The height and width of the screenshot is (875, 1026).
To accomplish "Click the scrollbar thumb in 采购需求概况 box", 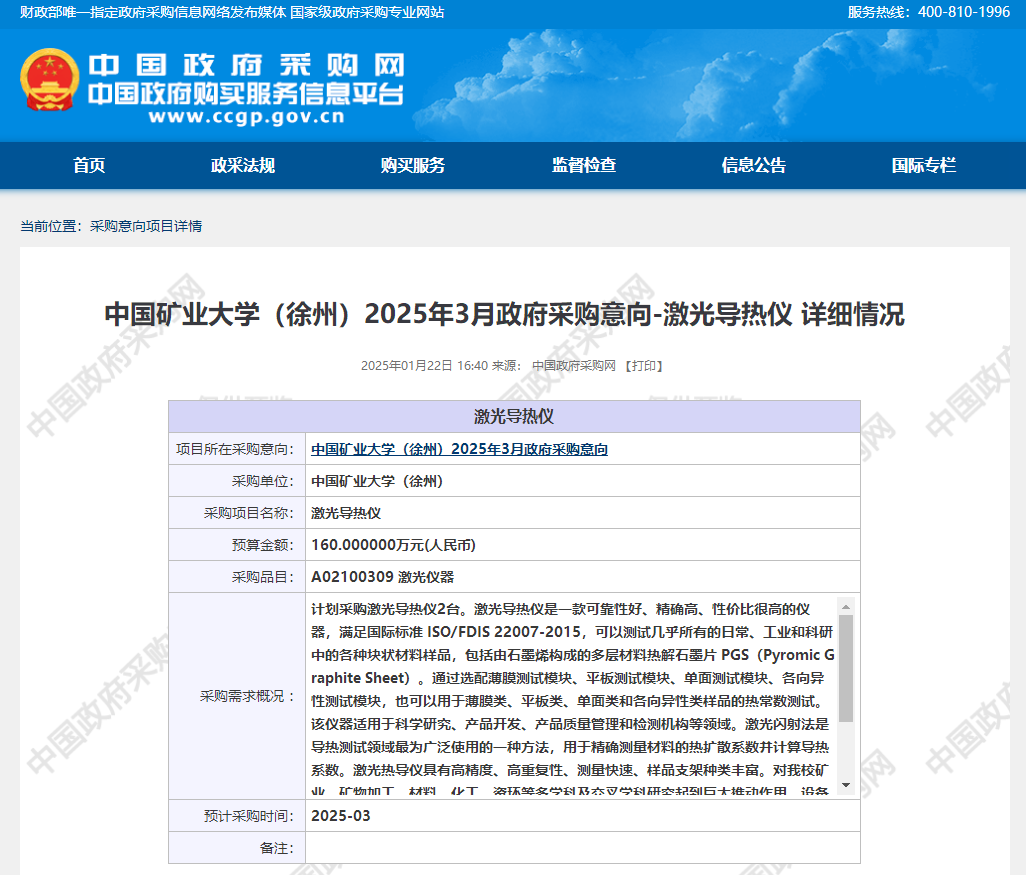I will [845, 668].
